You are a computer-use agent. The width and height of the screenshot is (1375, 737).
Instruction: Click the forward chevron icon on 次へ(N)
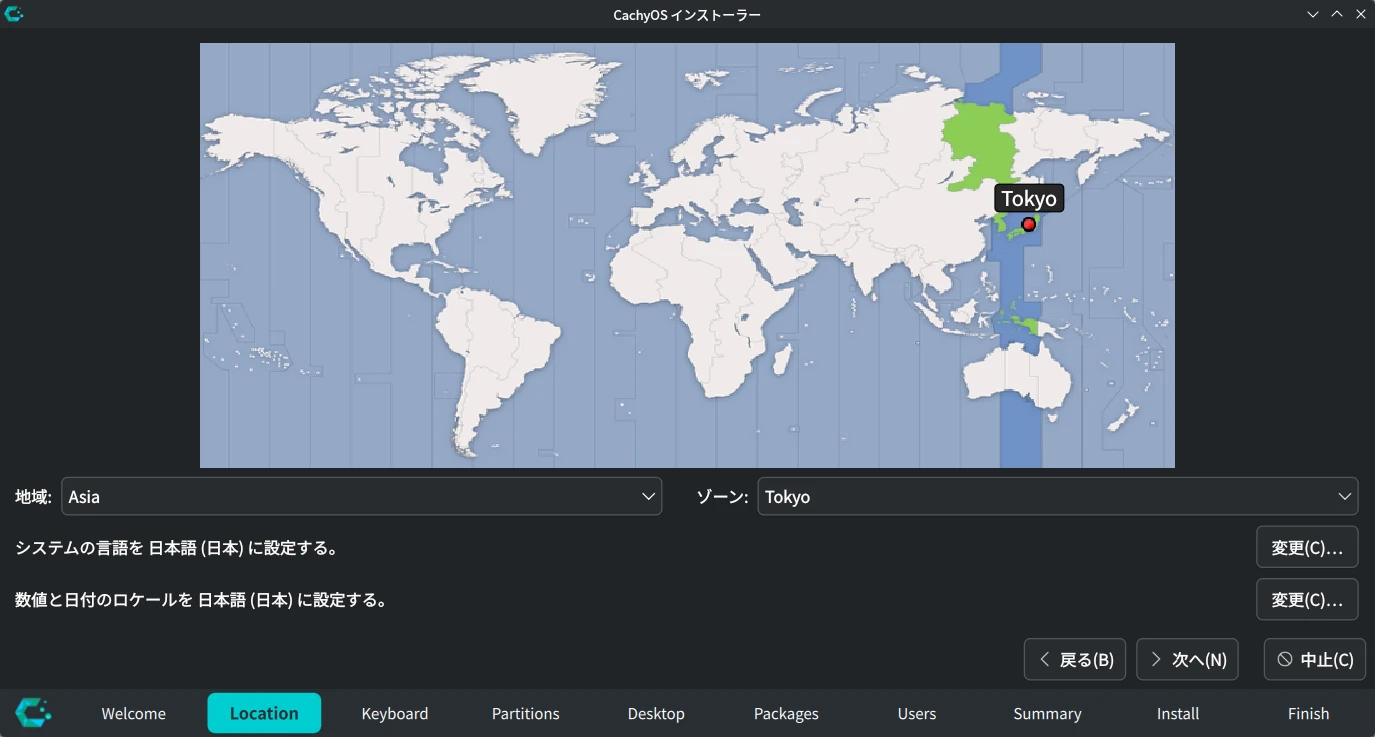click(1156, 660)
